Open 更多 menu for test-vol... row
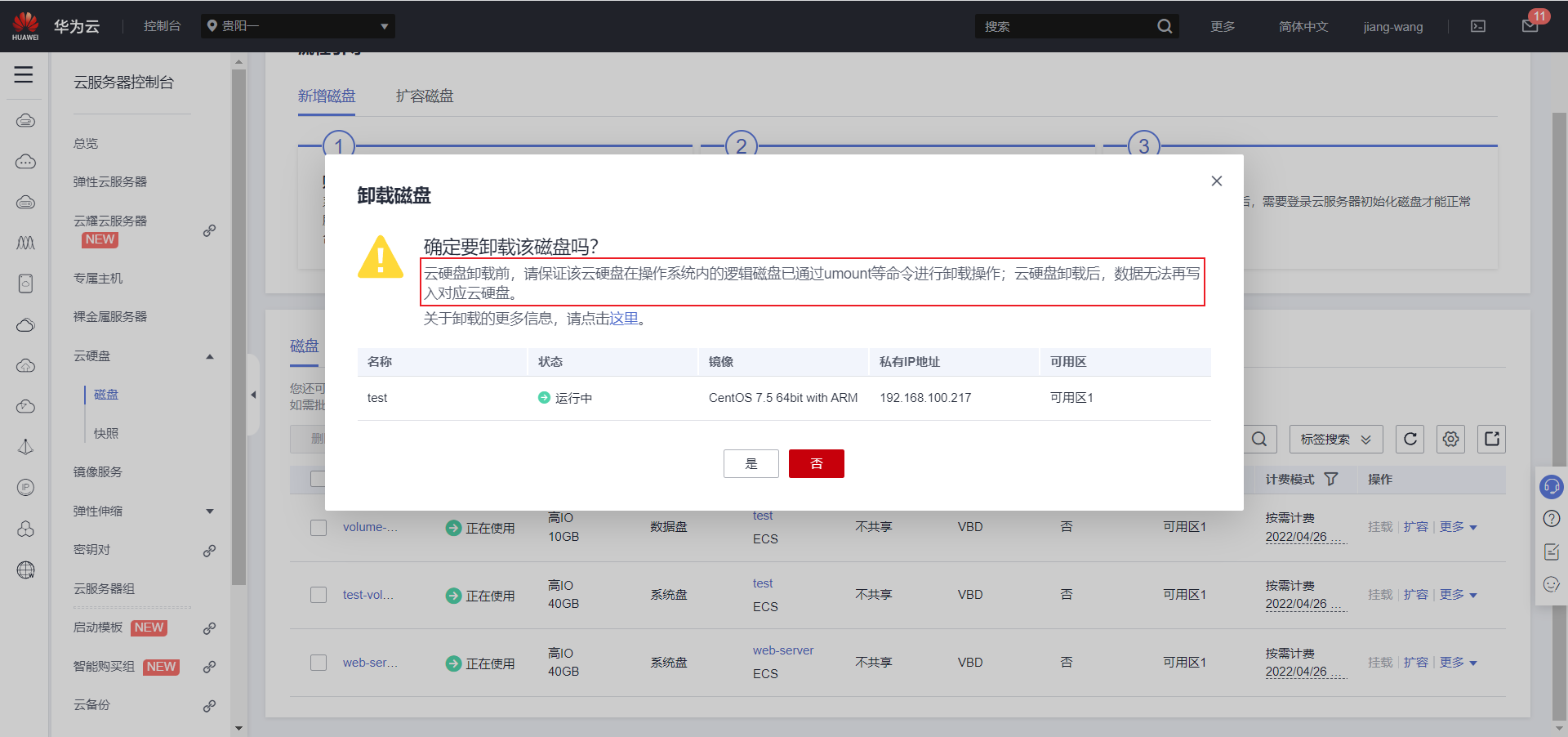This screenshot has height=737, width=1568. (1459, 595)
